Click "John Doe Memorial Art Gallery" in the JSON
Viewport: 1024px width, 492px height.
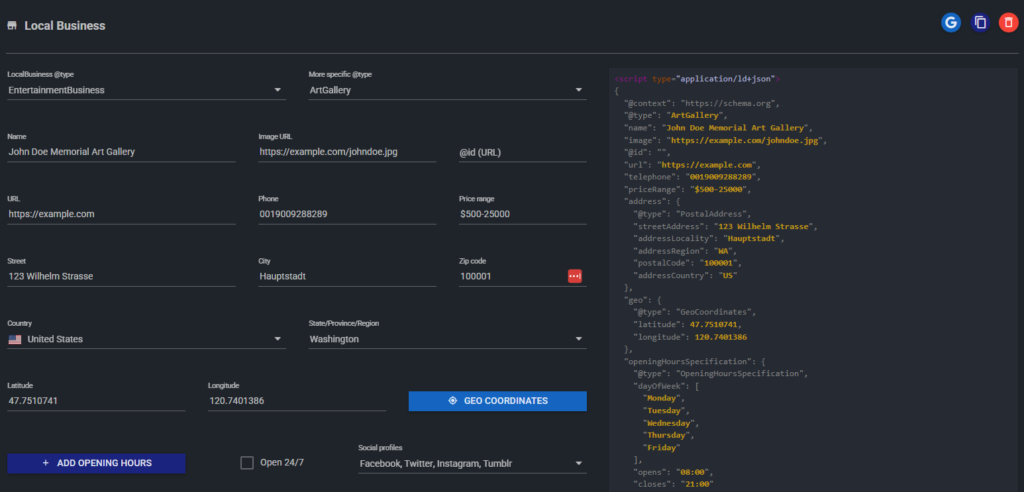735,128
